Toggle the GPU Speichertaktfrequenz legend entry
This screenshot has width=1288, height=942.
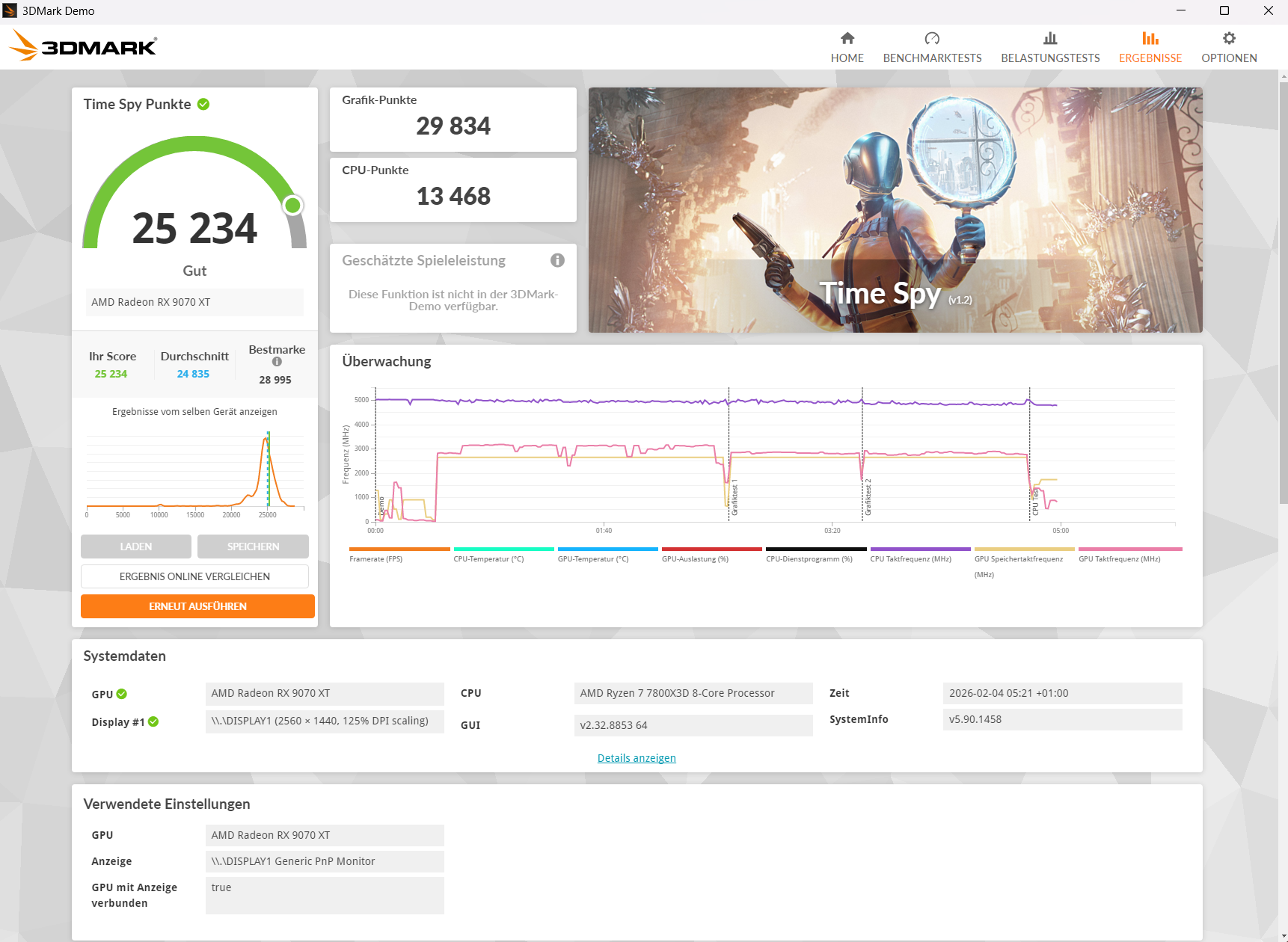coord(1024,563)
